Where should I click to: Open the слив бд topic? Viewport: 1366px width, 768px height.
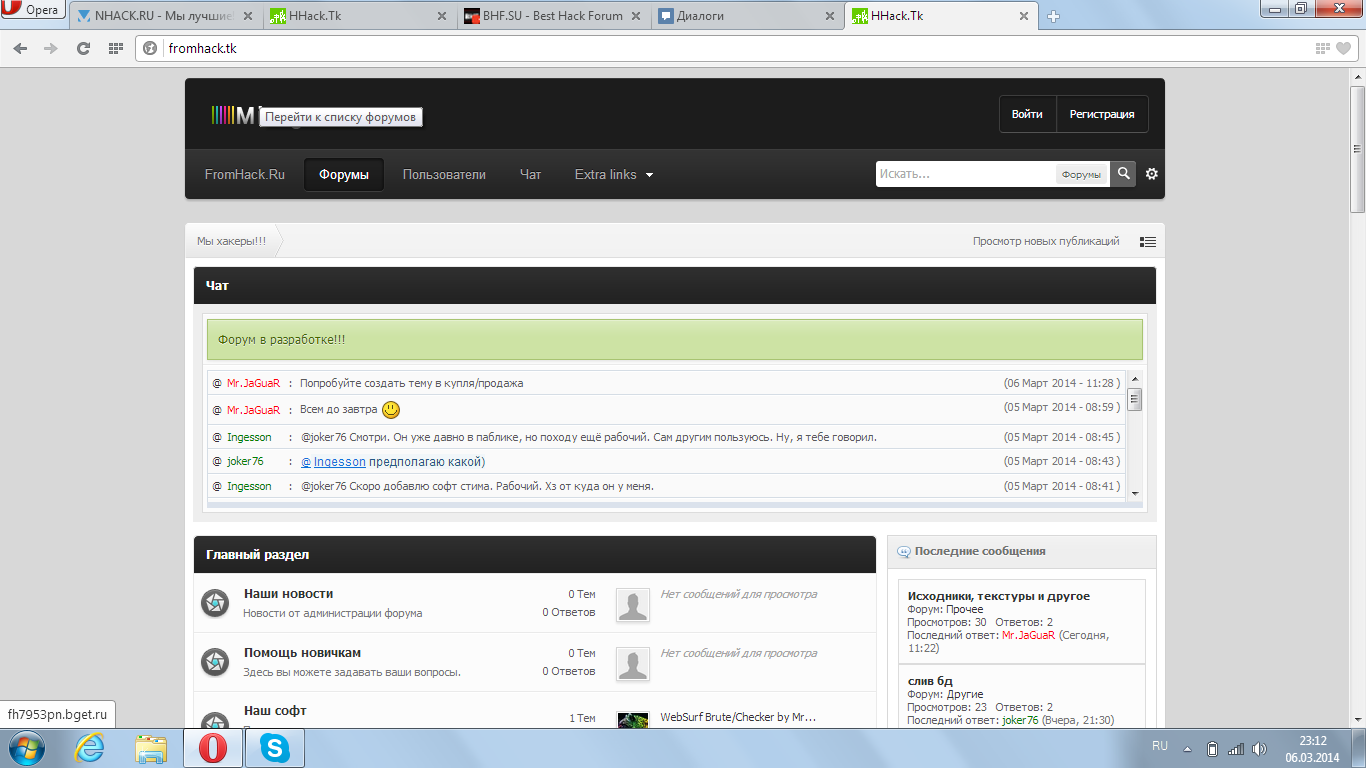click(x=930, y=681)
